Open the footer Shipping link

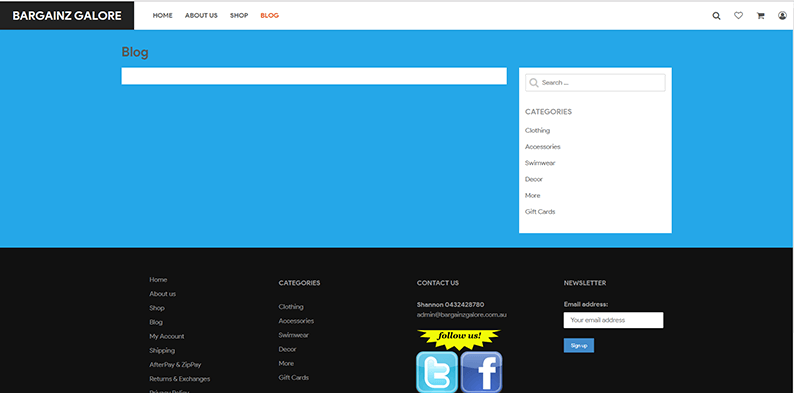(162, 350)
